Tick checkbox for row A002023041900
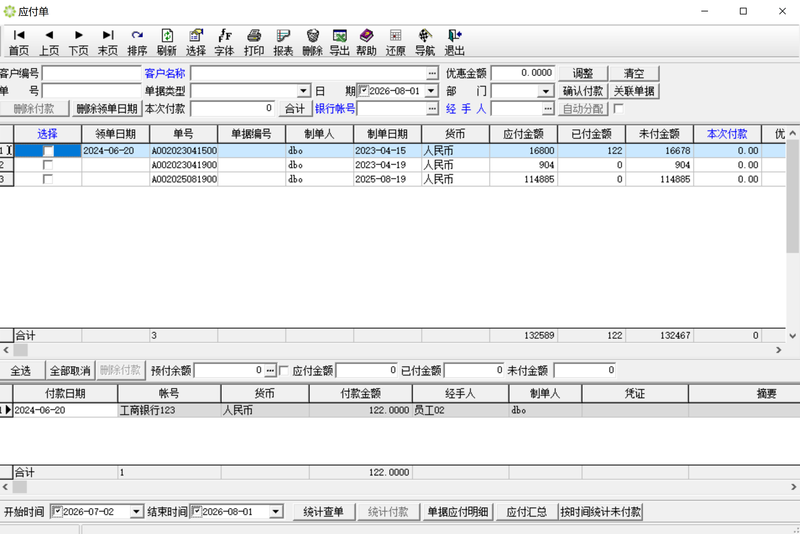Image resolution: width=800 pixels, height=534 pixels. coord(47,165)
